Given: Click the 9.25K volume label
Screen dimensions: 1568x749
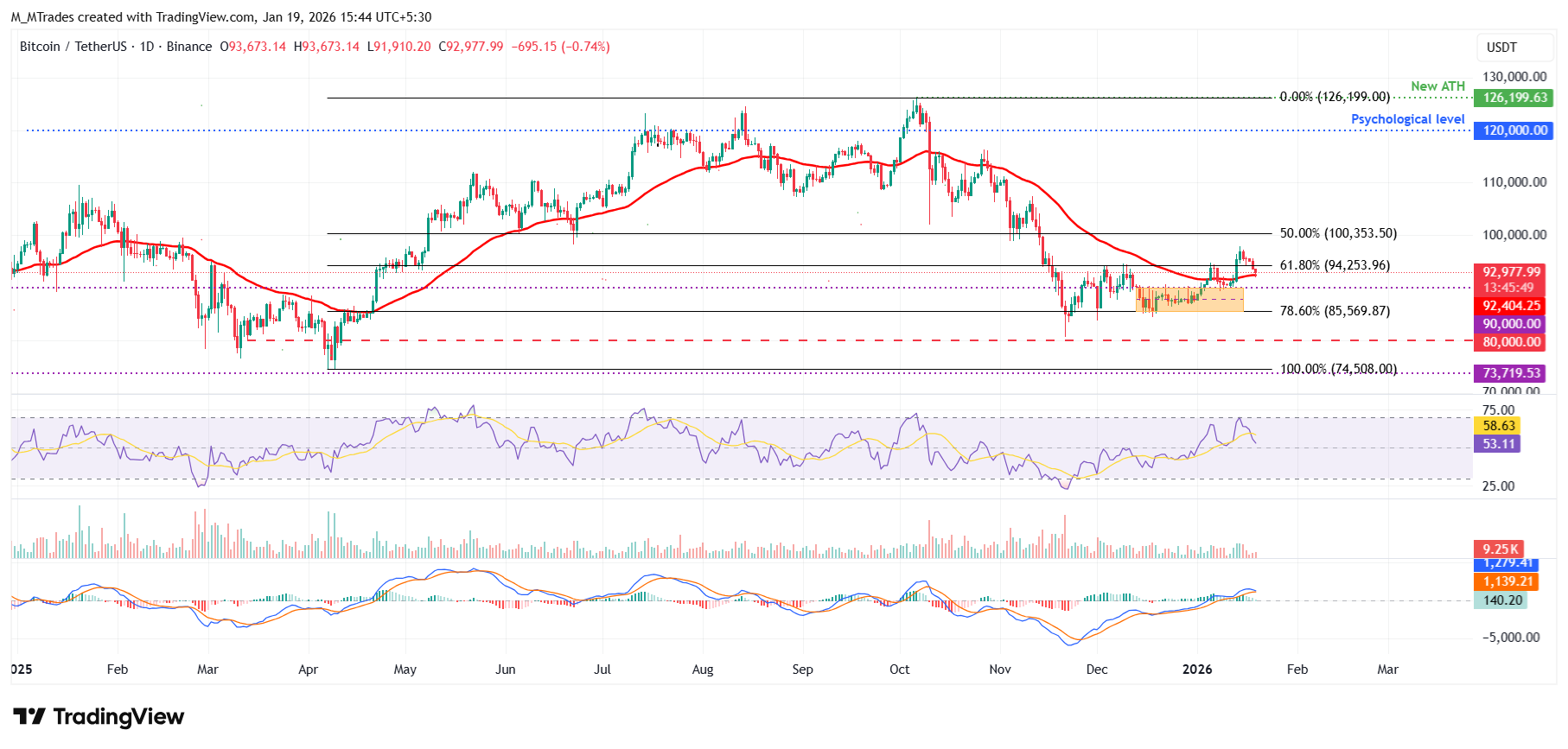Looking at the screenshot, I should (x=1500, y=549).
